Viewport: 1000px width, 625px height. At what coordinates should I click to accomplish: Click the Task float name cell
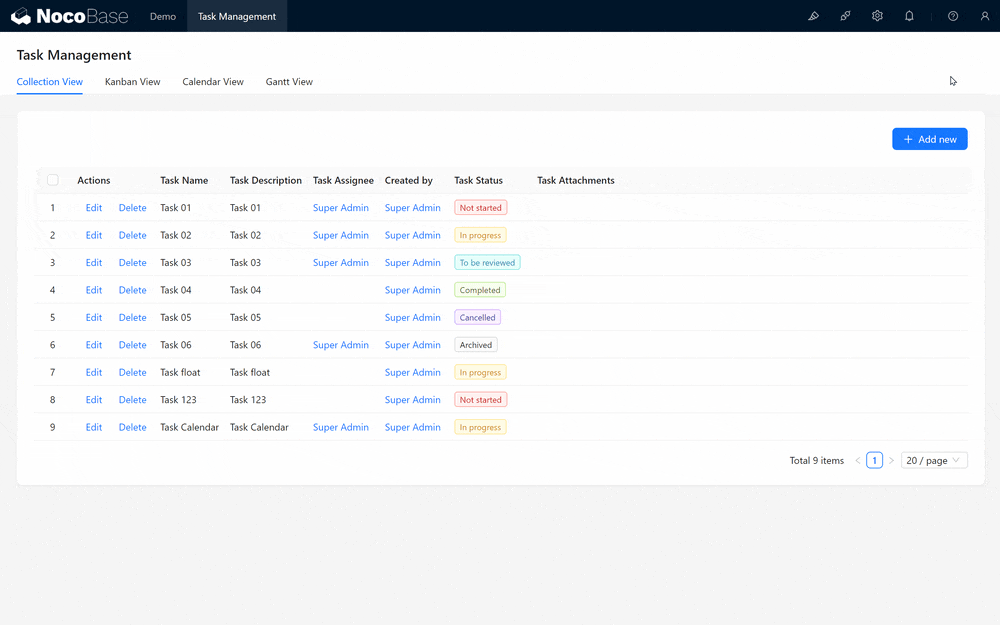click(x=180, y=372)
